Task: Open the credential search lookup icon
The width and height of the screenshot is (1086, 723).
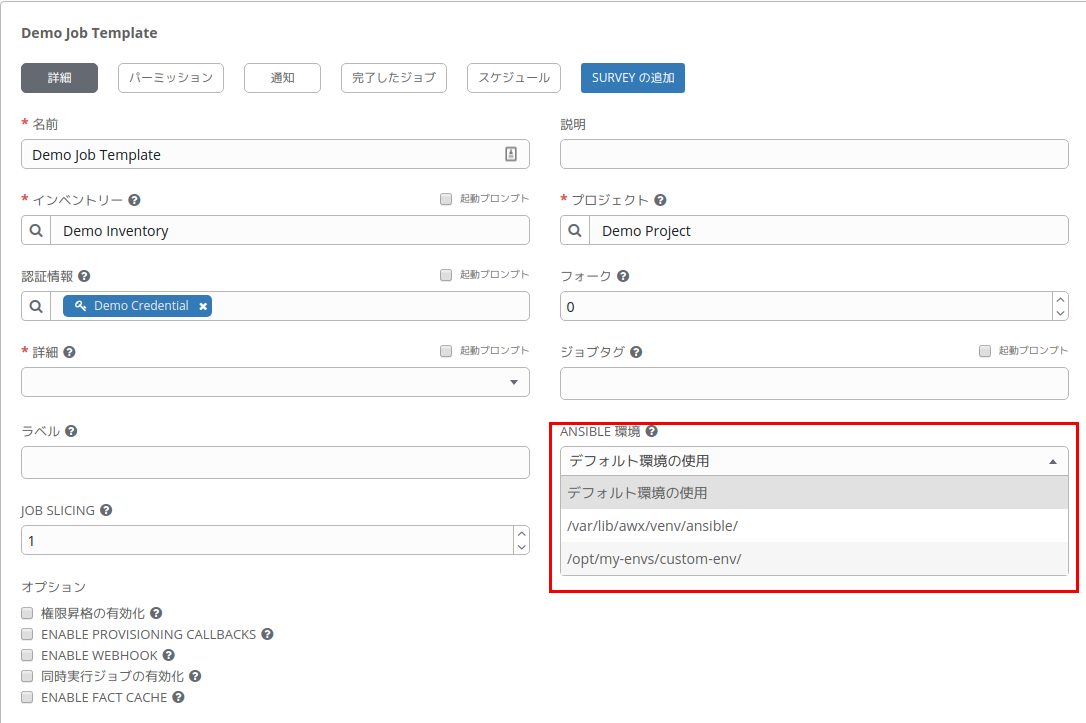Action: tap(36, 306)
